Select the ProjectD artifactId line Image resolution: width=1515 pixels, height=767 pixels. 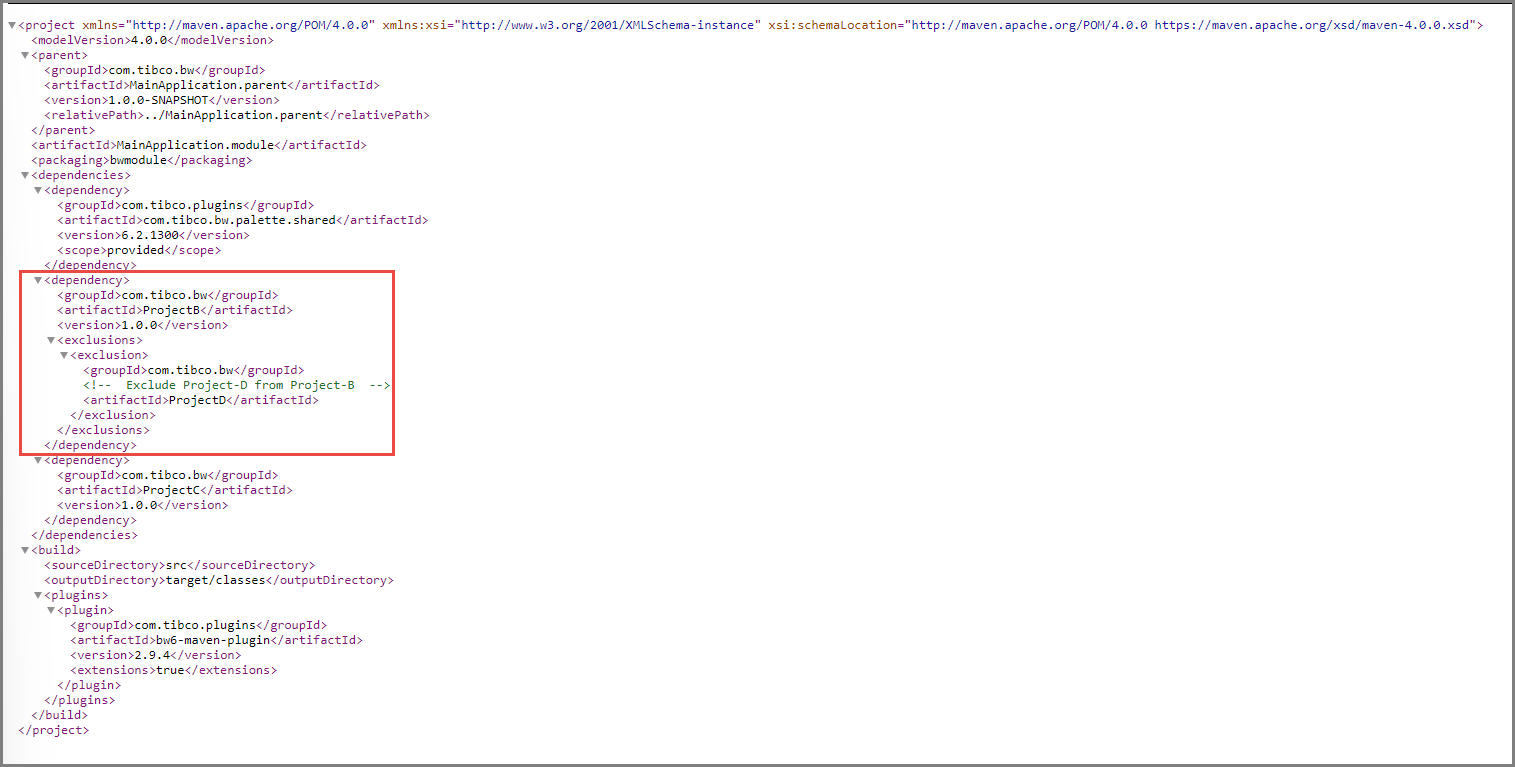(201, 400)
